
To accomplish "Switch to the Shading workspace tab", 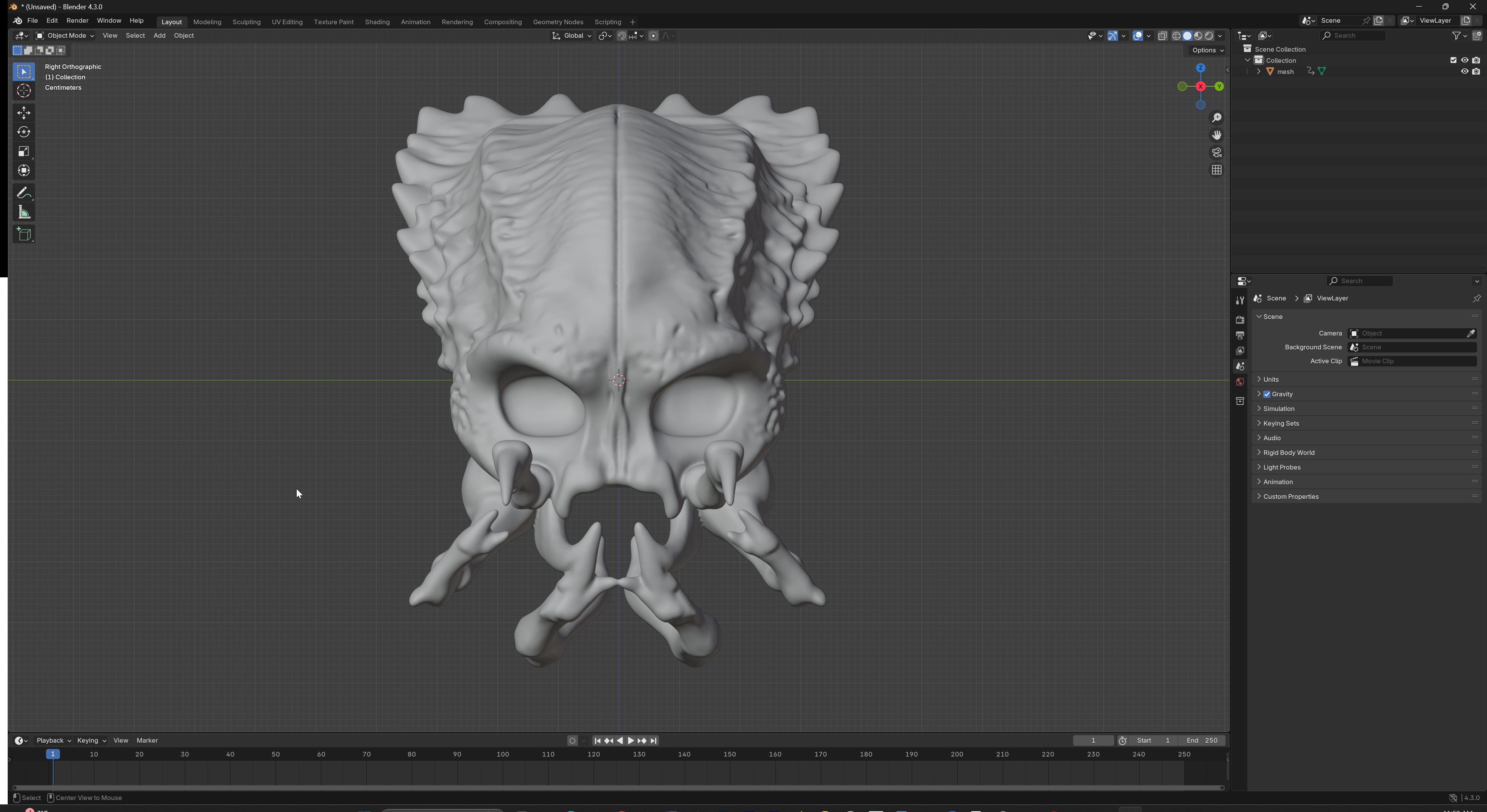I will click(377, 22).
